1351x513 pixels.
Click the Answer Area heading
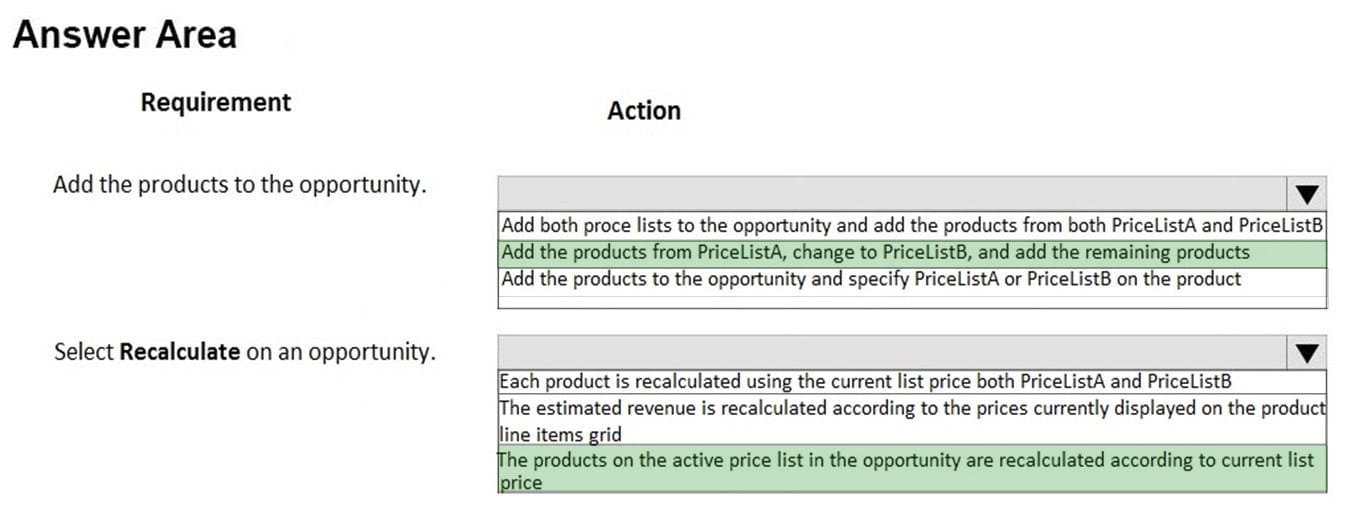click(x=125, y=35)
